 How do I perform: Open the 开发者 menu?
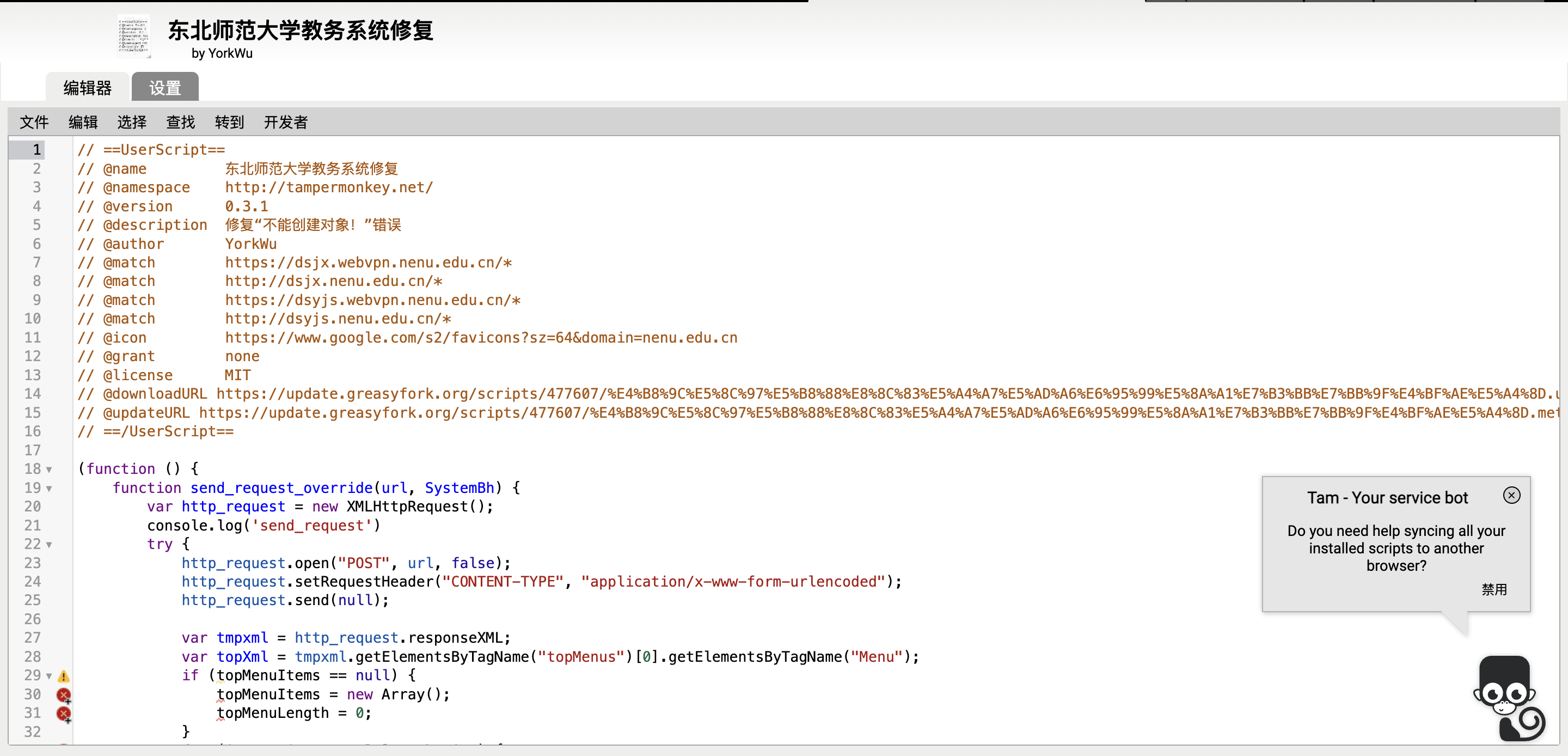[x=285, y=123]
